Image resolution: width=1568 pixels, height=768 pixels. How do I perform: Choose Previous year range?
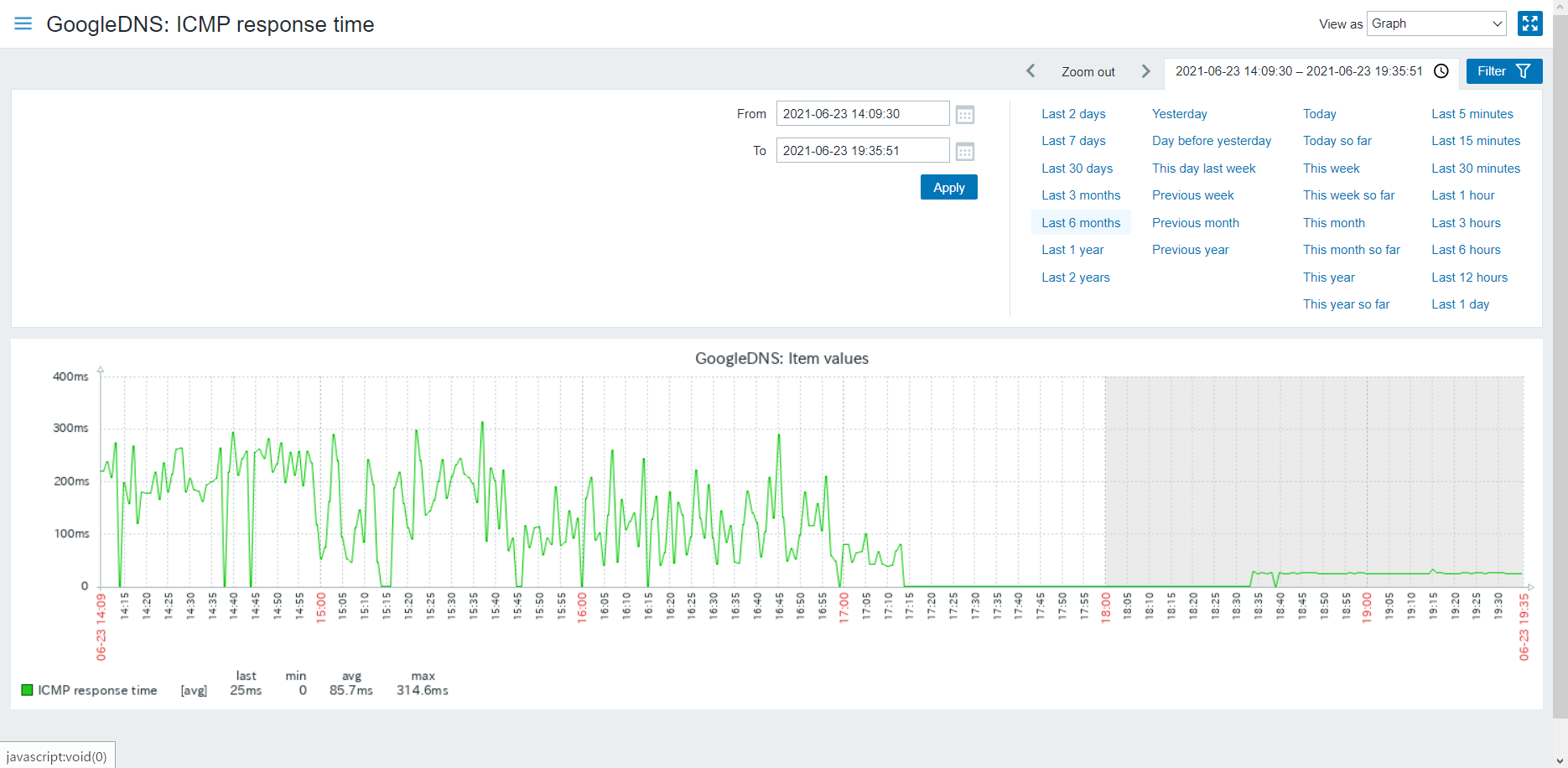pos(1191,250)
